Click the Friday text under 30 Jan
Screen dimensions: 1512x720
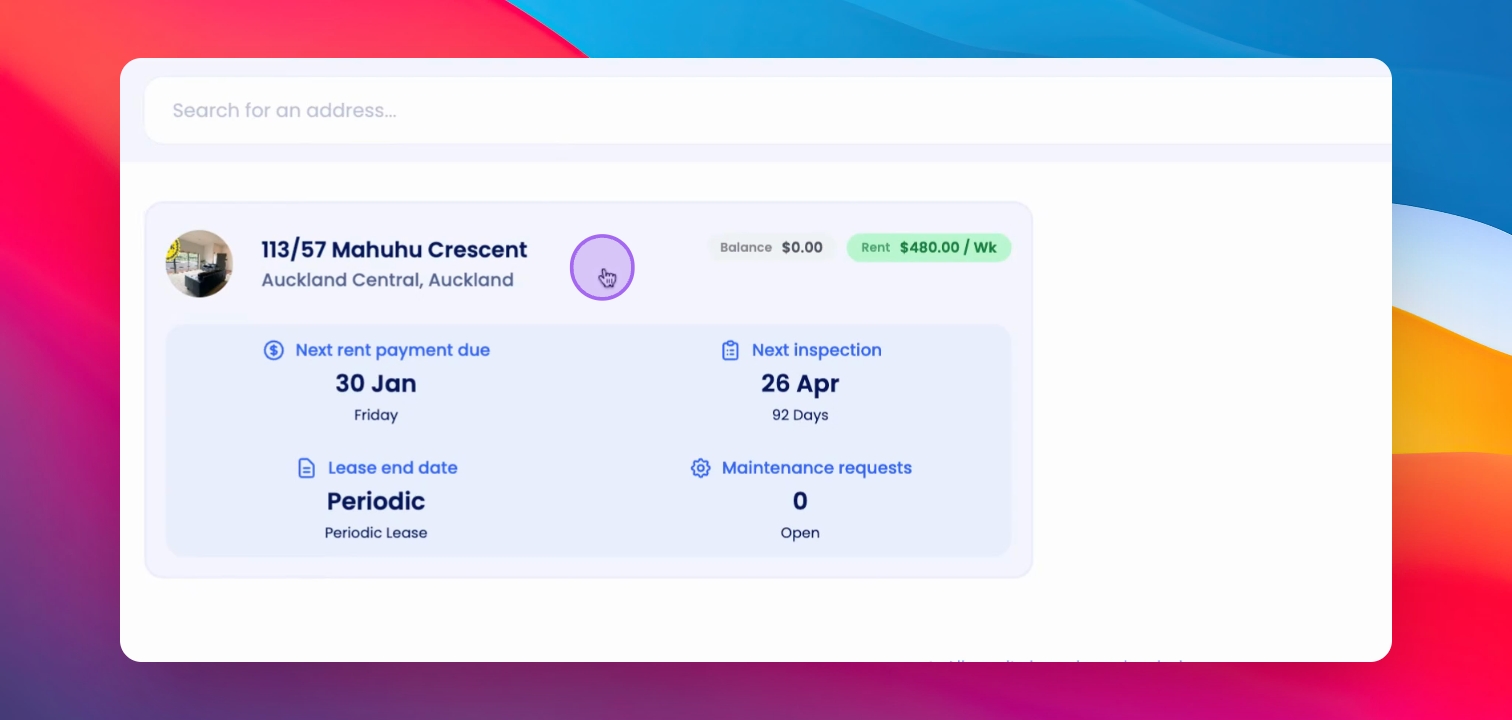tap(376, 415)
